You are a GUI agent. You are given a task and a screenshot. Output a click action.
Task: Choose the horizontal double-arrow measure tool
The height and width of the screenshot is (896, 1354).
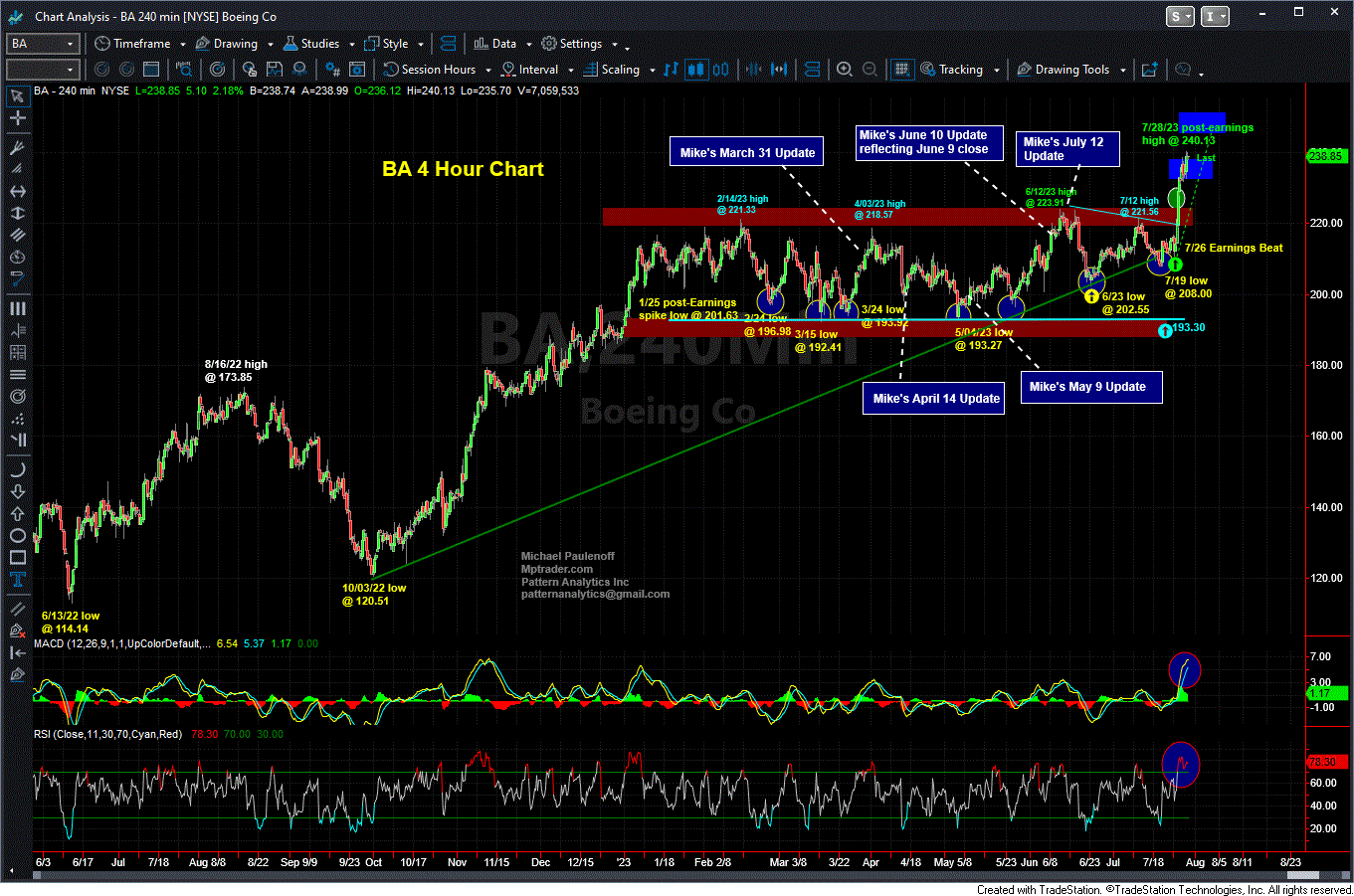point(17,191)
